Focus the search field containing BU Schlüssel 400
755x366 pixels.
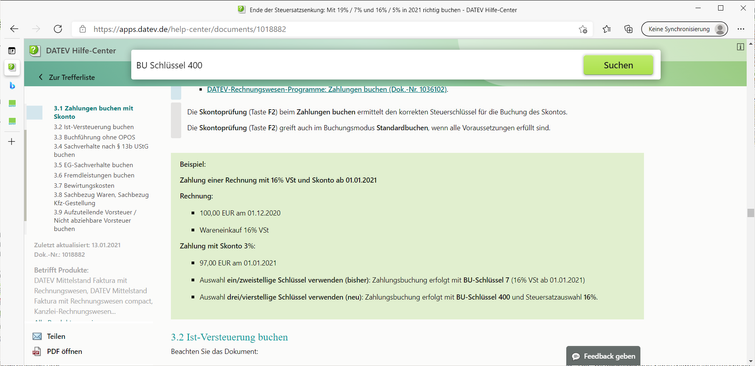tap(356, 65)
